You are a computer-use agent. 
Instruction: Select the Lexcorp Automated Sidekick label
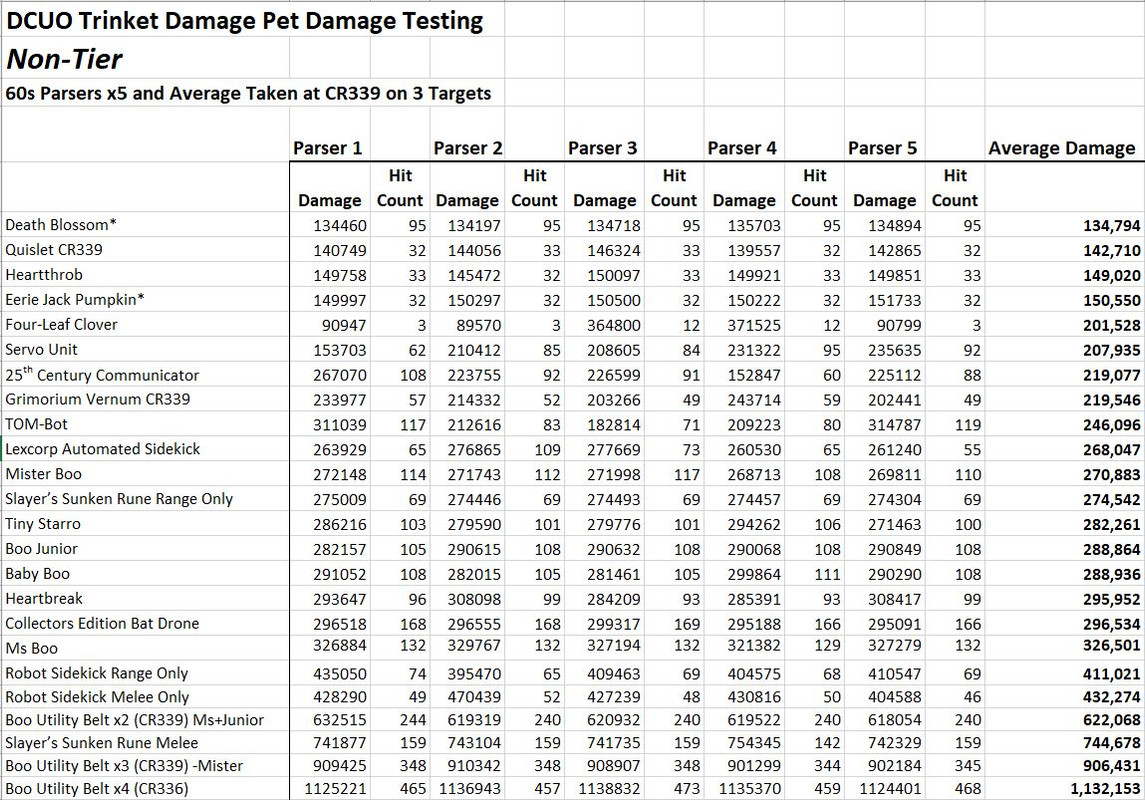click(x=102, y=449)
